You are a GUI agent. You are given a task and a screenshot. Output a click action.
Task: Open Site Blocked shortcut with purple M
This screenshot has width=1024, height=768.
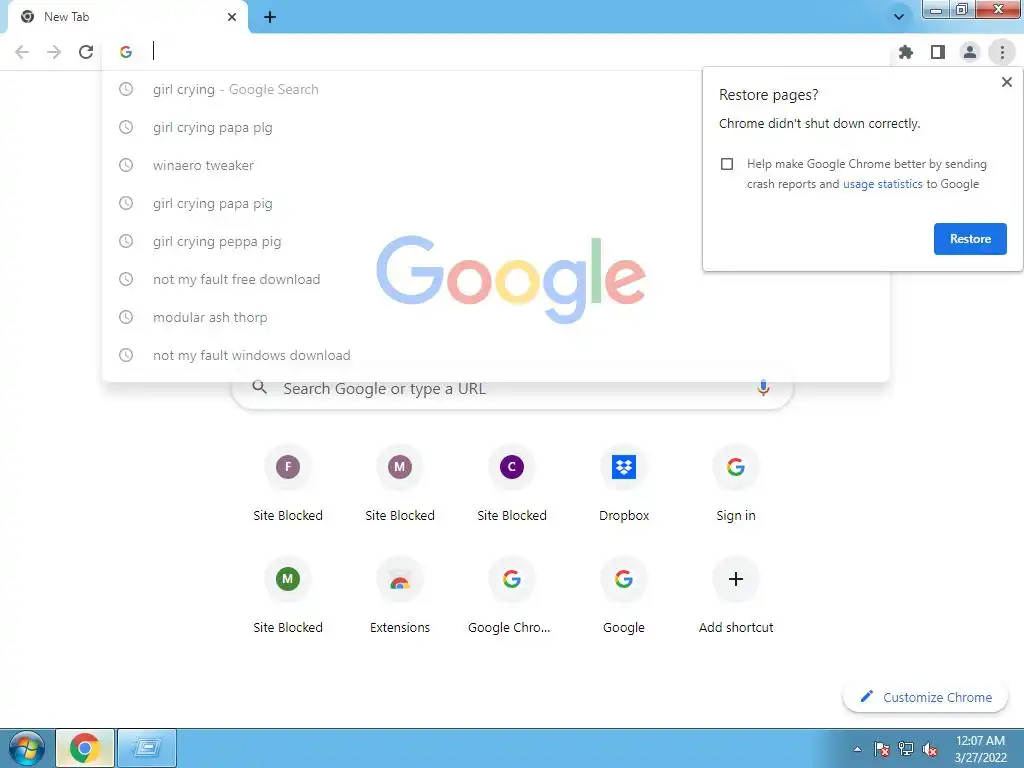point(400,483)
